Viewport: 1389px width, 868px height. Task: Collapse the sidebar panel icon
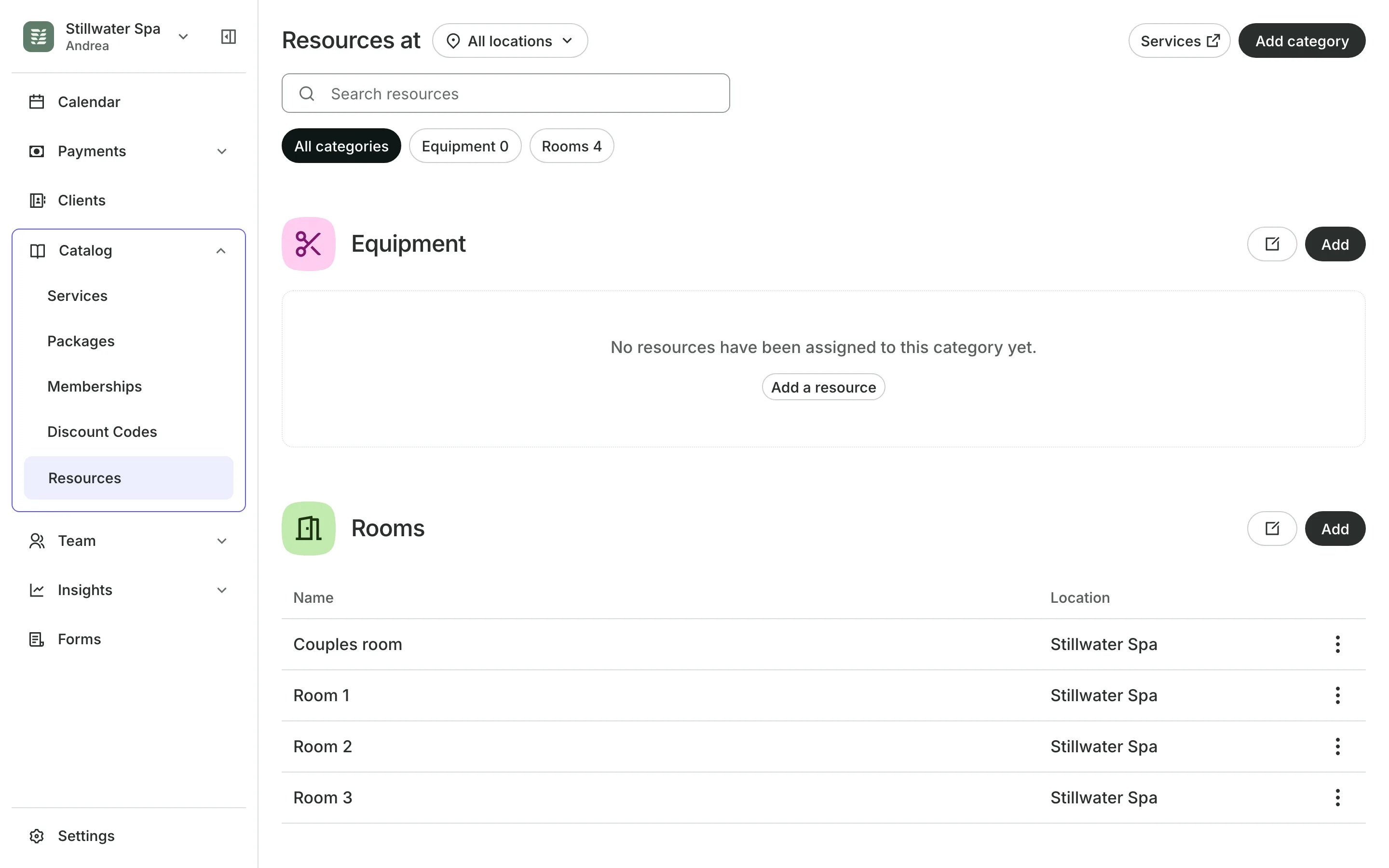tap(229, 37)
